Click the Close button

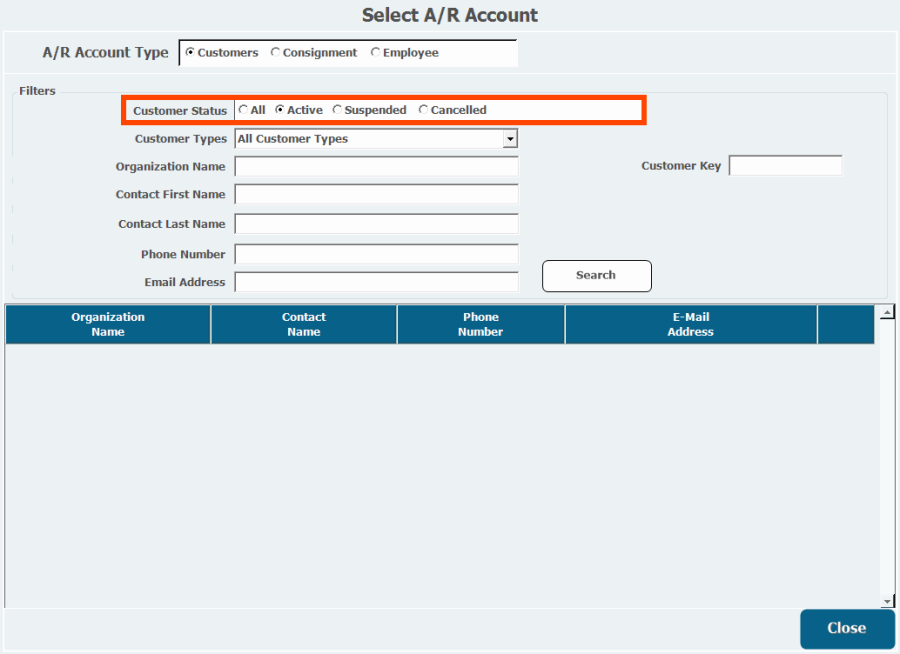pos(846,629)
